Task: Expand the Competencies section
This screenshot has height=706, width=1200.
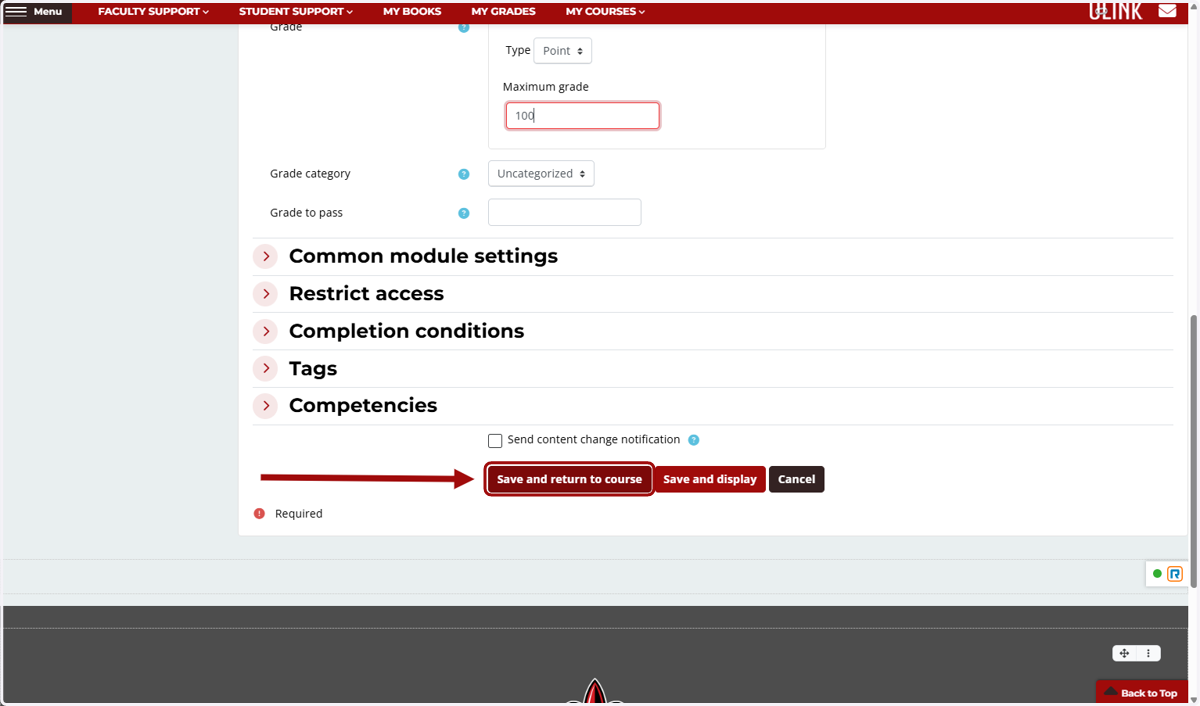Action: [x=265, y=406]
